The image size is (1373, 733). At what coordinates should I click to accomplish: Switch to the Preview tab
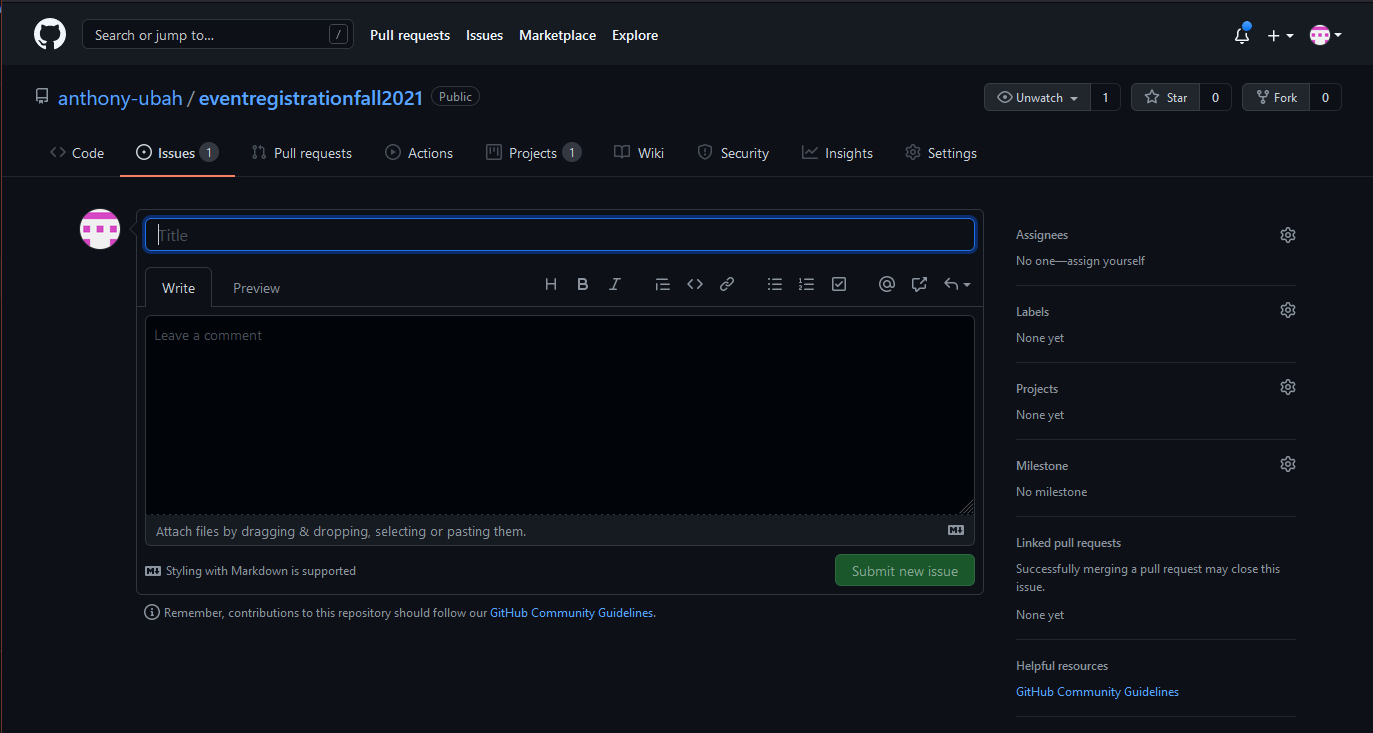click(256, 288)
